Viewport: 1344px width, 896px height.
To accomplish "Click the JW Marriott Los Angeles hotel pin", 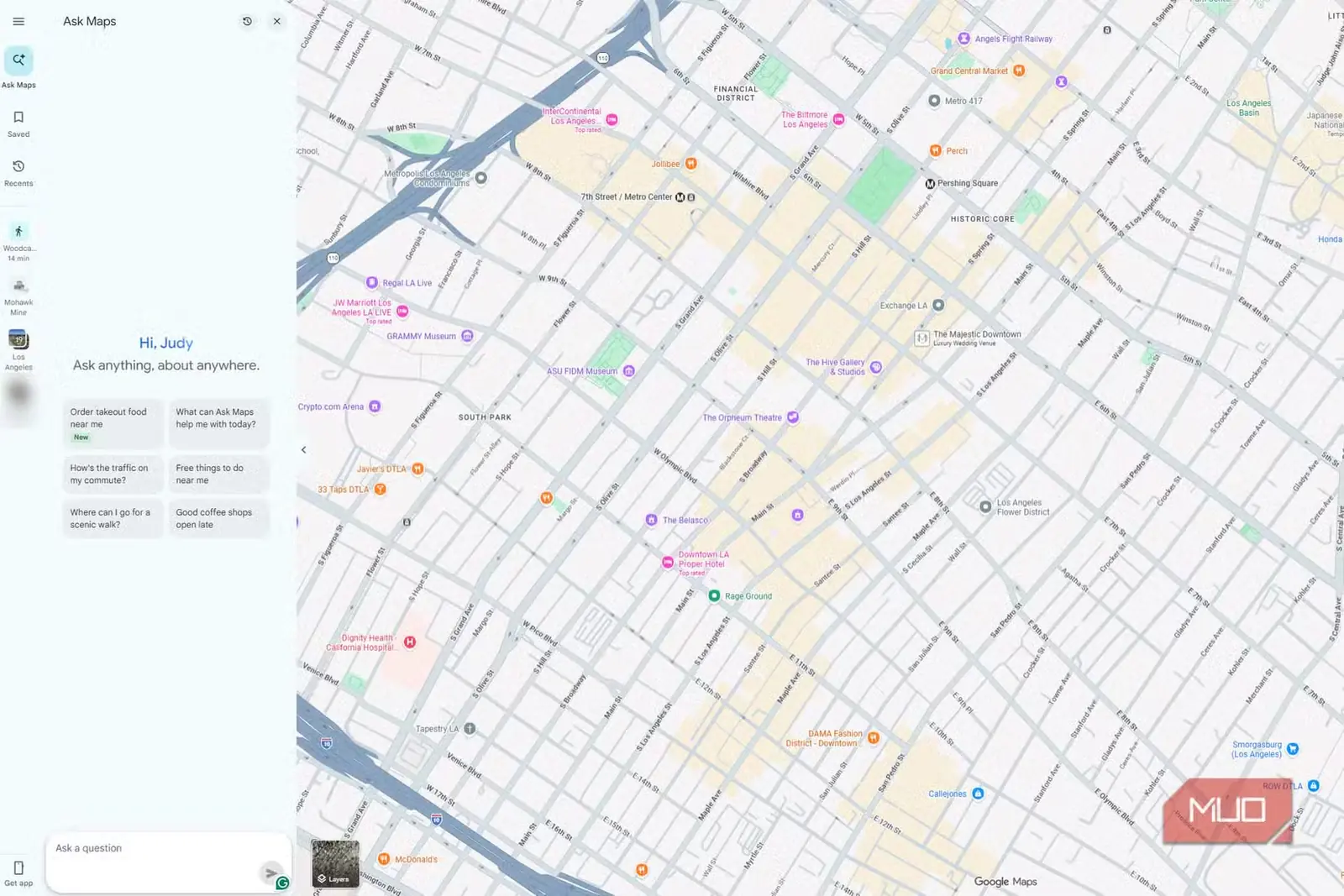I will point(402,312).
